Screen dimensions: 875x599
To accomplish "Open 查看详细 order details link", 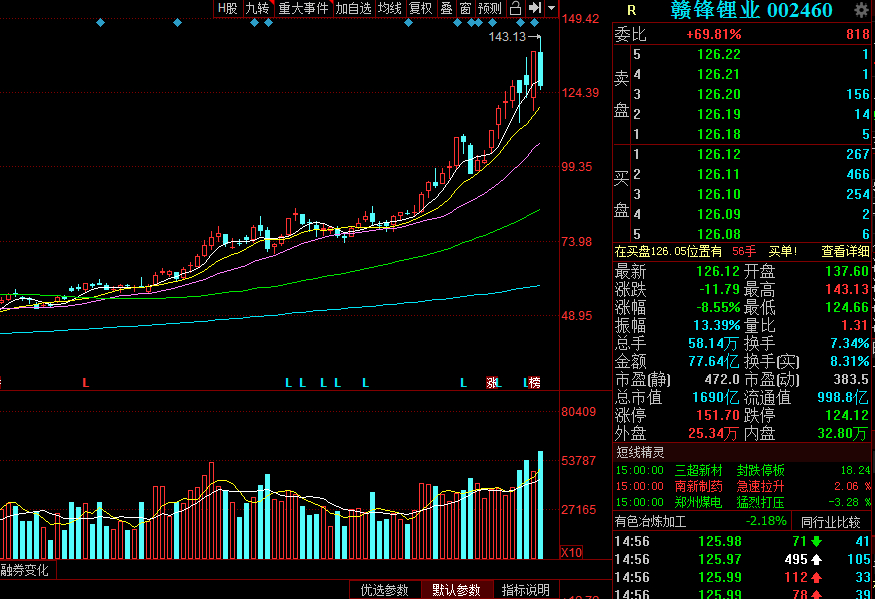I will [x=845, y=252].
